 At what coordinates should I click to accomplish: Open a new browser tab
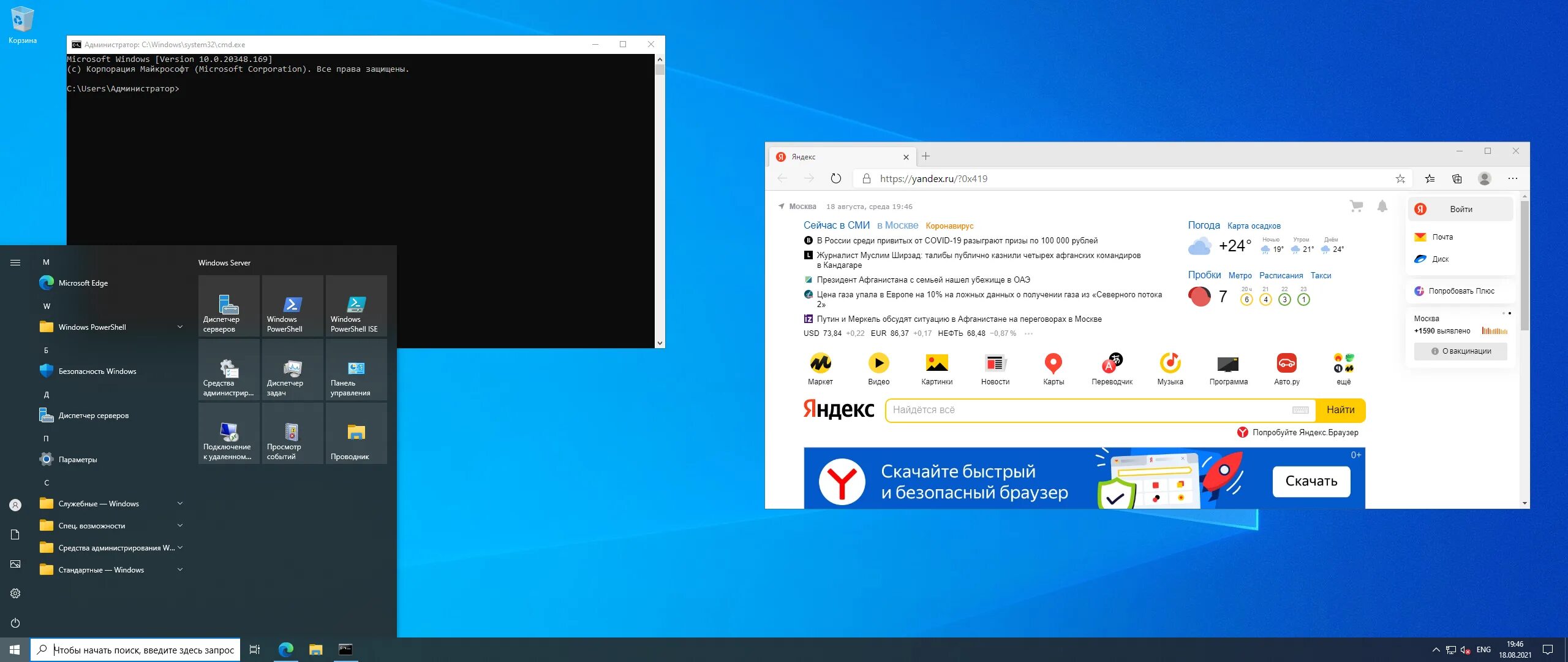coord(925,157)
